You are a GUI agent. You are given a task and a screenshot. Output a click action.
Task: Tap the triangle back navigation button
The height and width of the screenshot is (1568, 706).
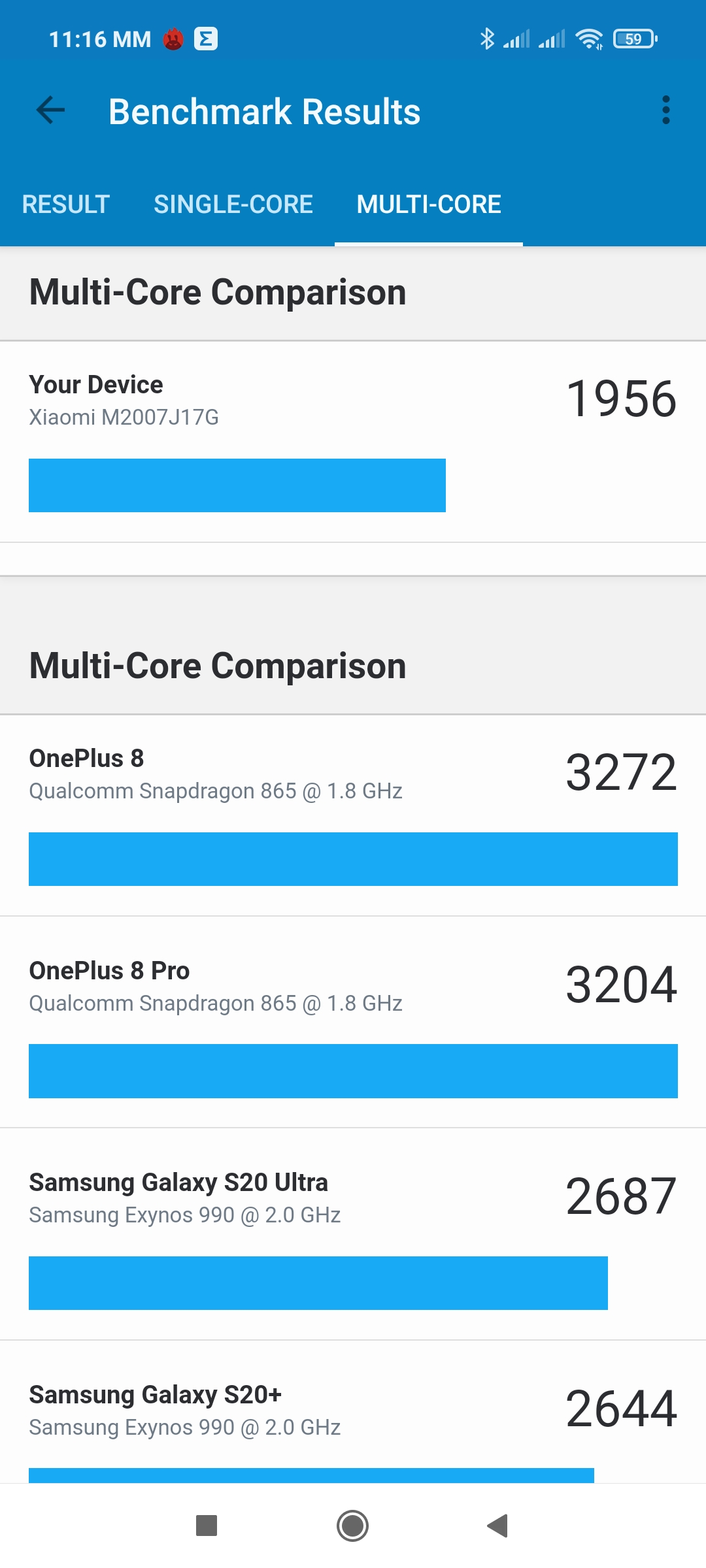pos(497,1526)
